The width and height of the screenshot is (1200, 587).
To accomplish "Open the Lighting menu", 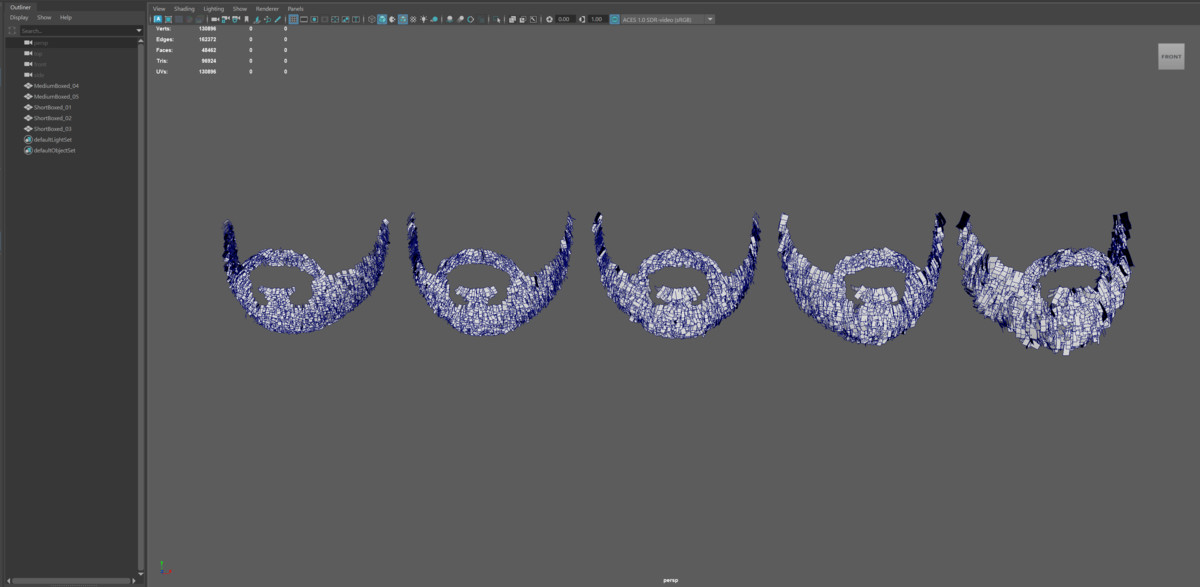I will pos(214,8).
